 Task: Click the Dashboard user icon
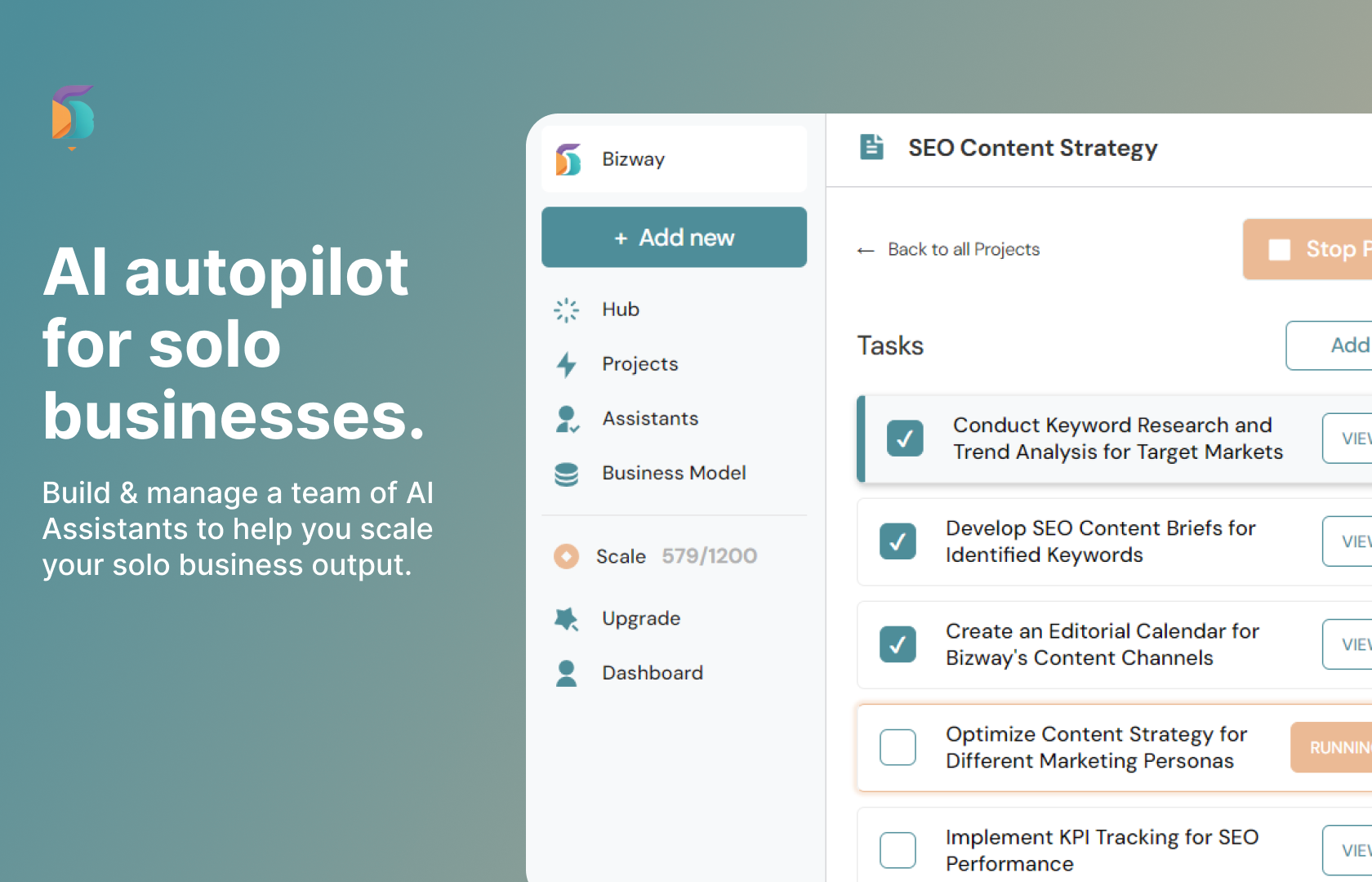click(566, 673)
